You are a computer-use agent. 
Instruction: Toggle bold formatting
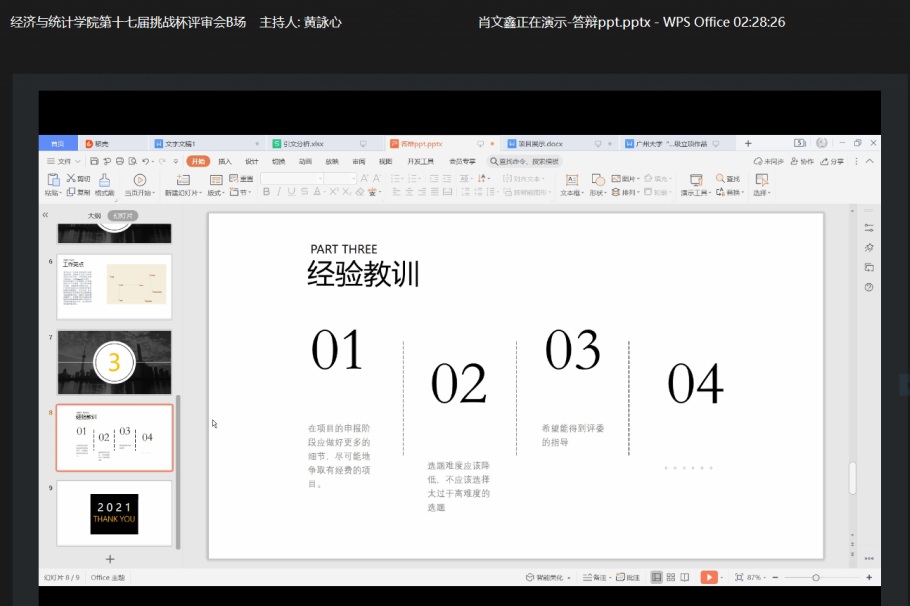[x=266, y=192]
